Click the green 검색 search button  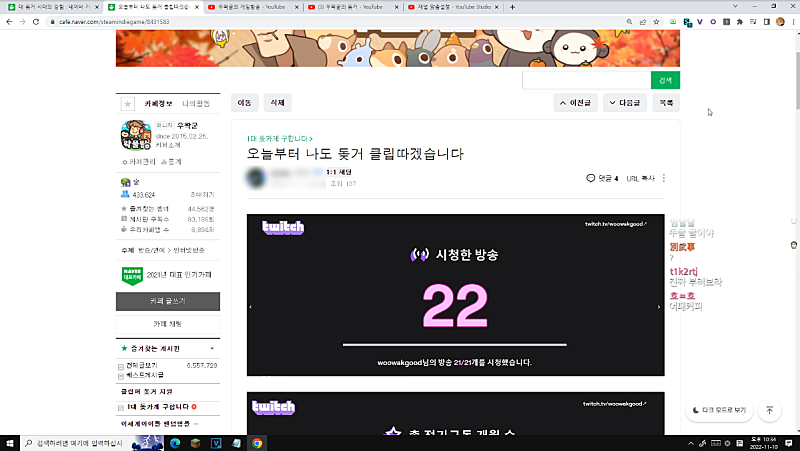(x=665, y=80)
